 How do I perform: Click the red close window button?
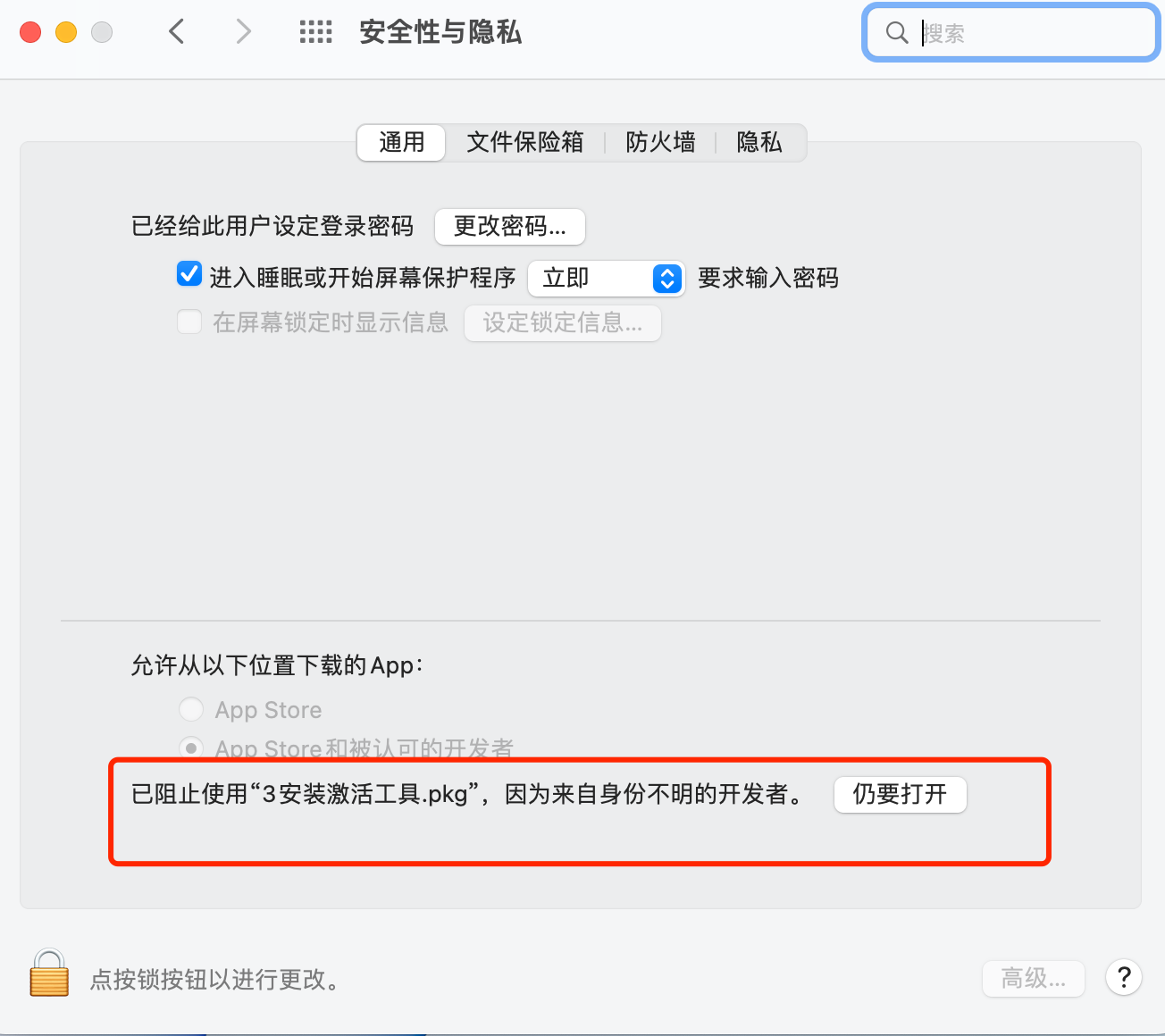(30, 32)
